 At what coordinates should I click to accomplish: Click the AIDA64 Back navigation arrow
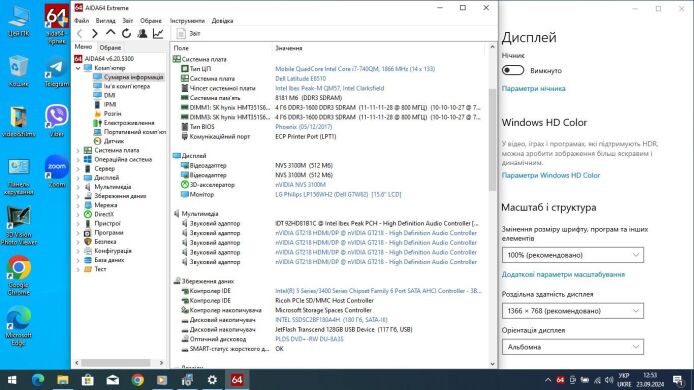pos(80,33)
